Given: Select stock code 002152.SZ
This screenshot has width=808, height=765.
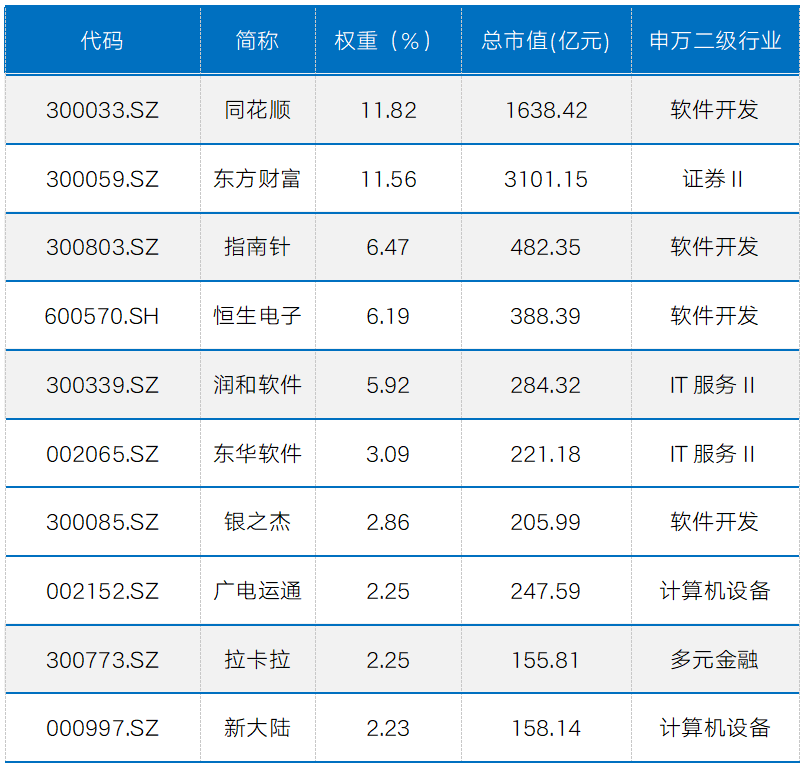Looking at the screenshot, I should 103,591.
